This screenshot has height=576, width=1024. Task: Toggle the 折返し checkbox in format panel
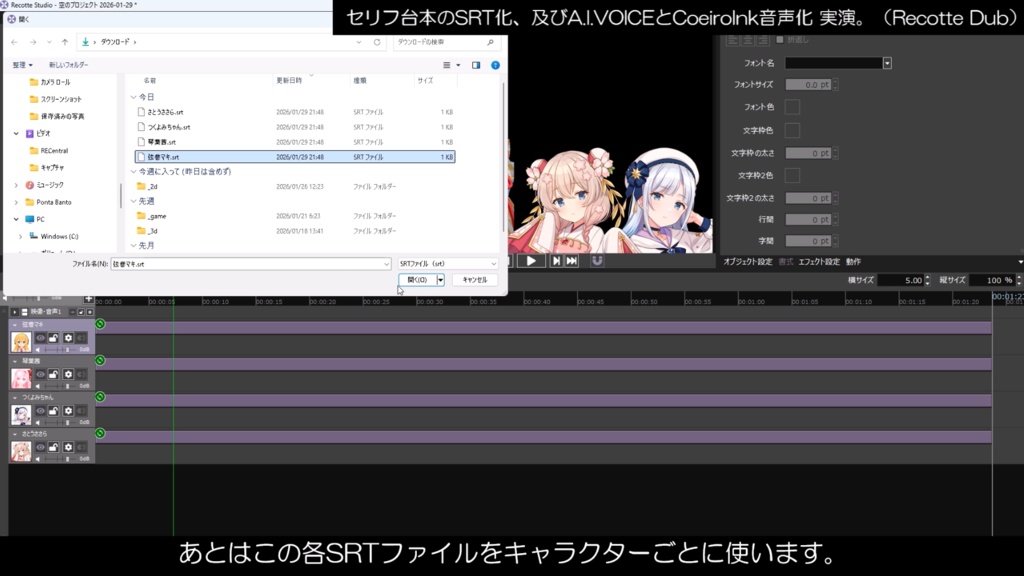click(x=779, y=40)
